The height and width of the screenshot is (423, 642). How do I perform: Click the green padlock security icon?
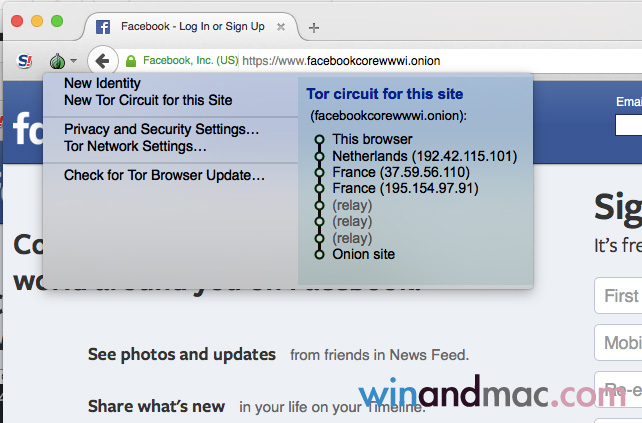[131, 61]
